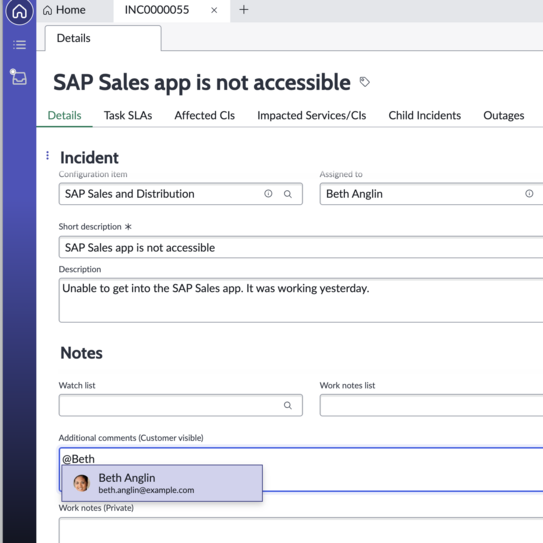Close the INC0000055 tab
The height and width of the screenshot is (543, 543).
point(214,10)
